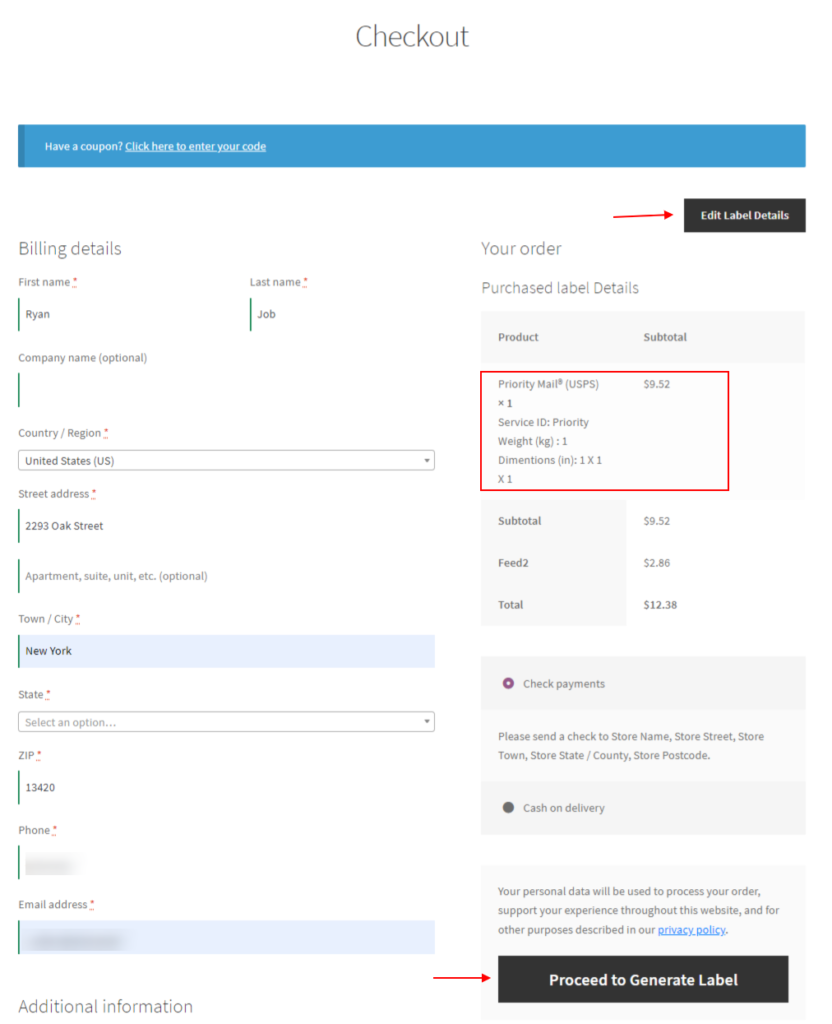Image resolution: width=832 pixels, height=1024 pixels.
Task: Click the Last name field containing Job
Action: 340,314
